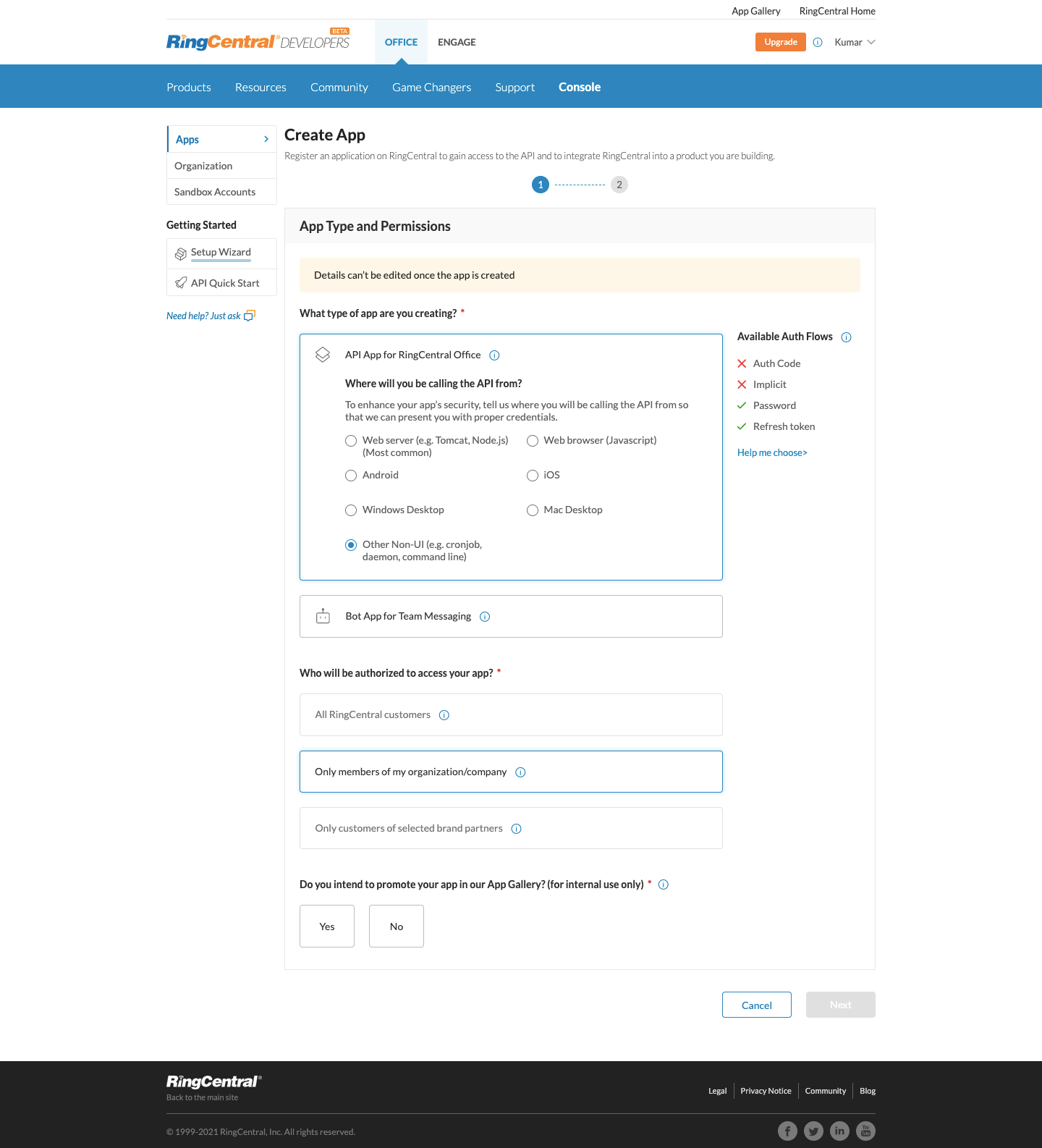The image size is (1042, 1148).
Task: Click the RingCentral Developers logo
Action: pyautogui.click(x=258, y=41)
